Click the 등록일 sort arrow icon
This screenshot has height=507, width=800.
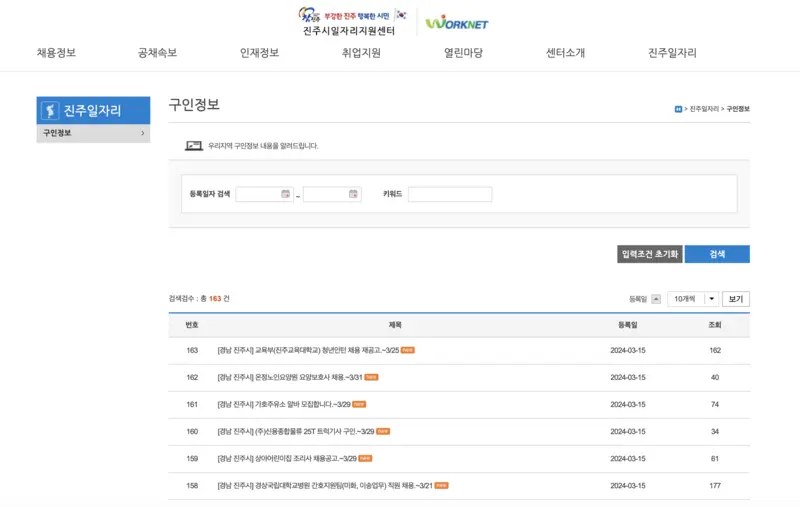(x=656, y=299)
